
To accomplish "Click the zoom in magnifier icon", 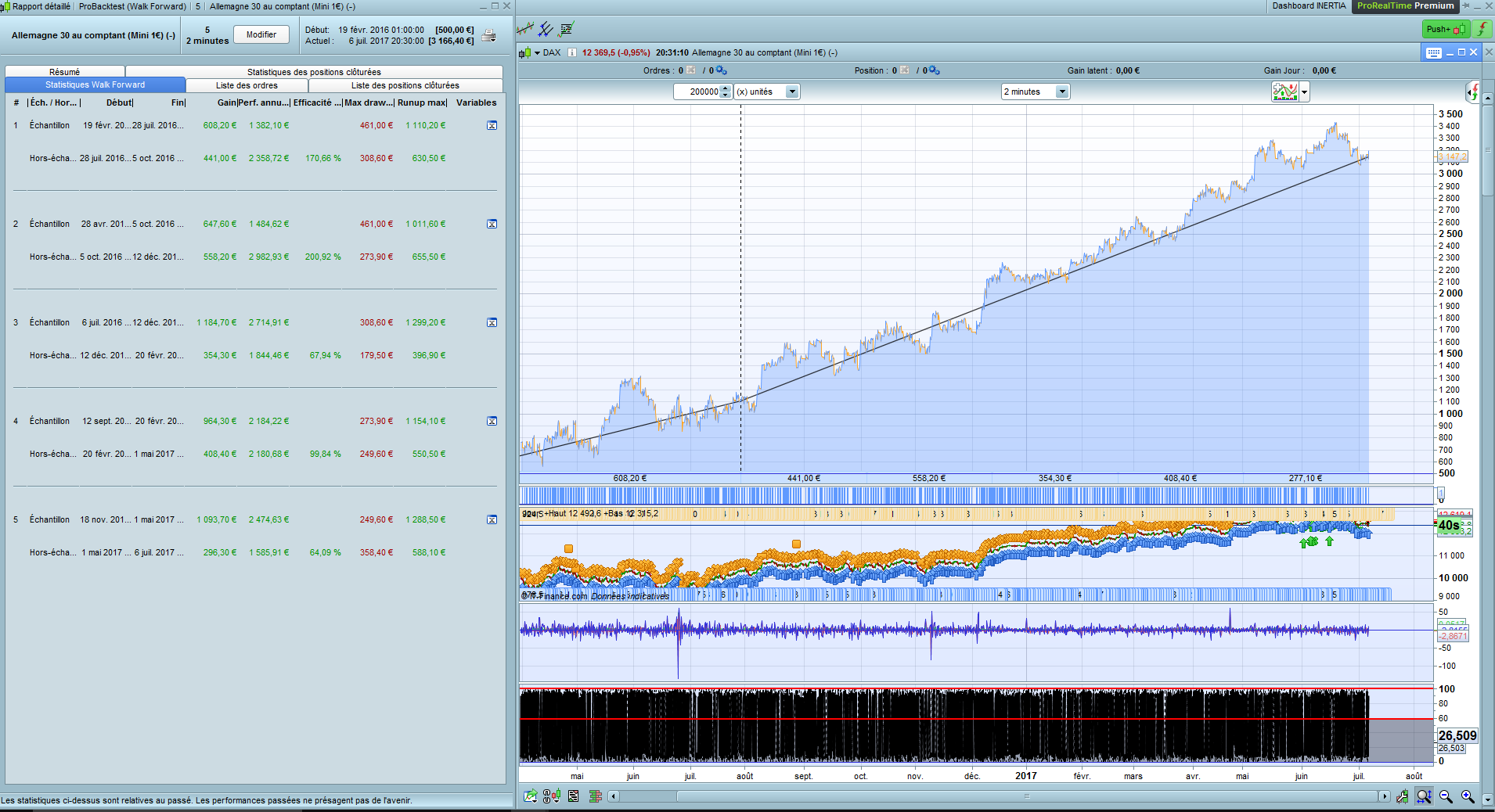I will (x=1468, y=796).
